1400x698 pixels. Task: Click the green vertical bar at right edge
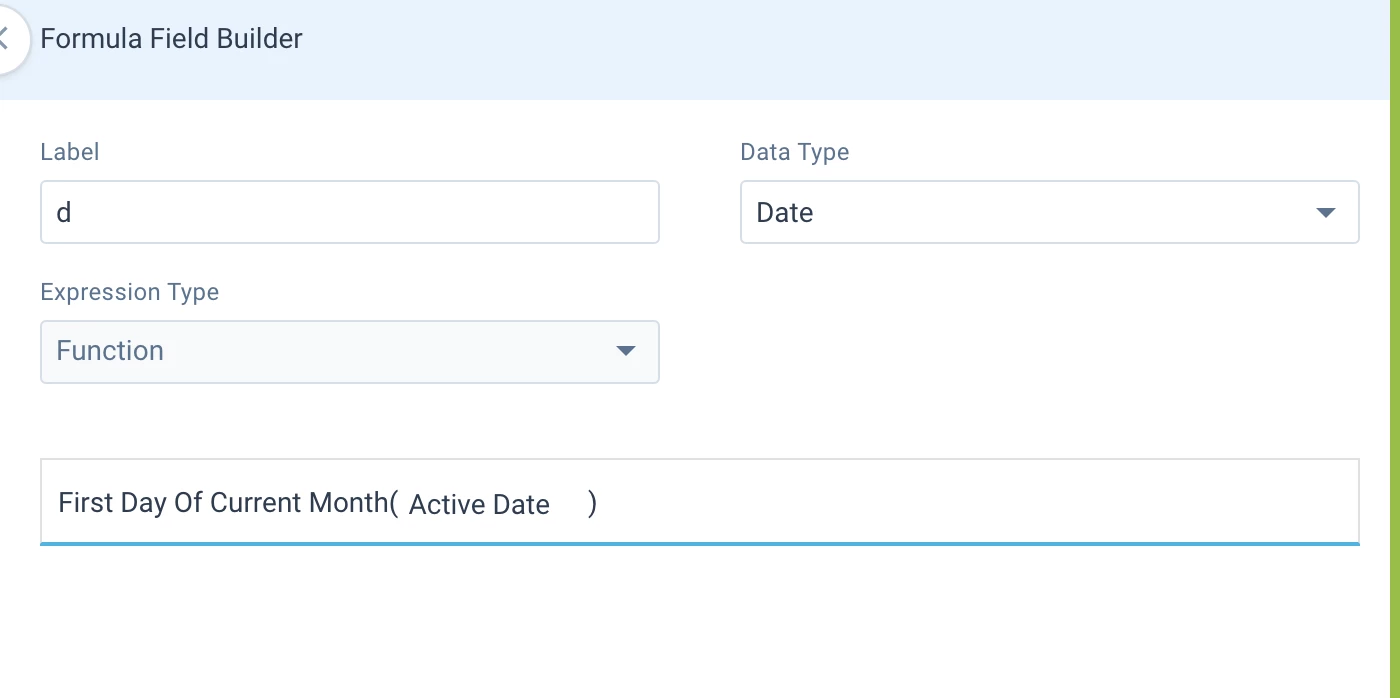(x=1395, y=349)
